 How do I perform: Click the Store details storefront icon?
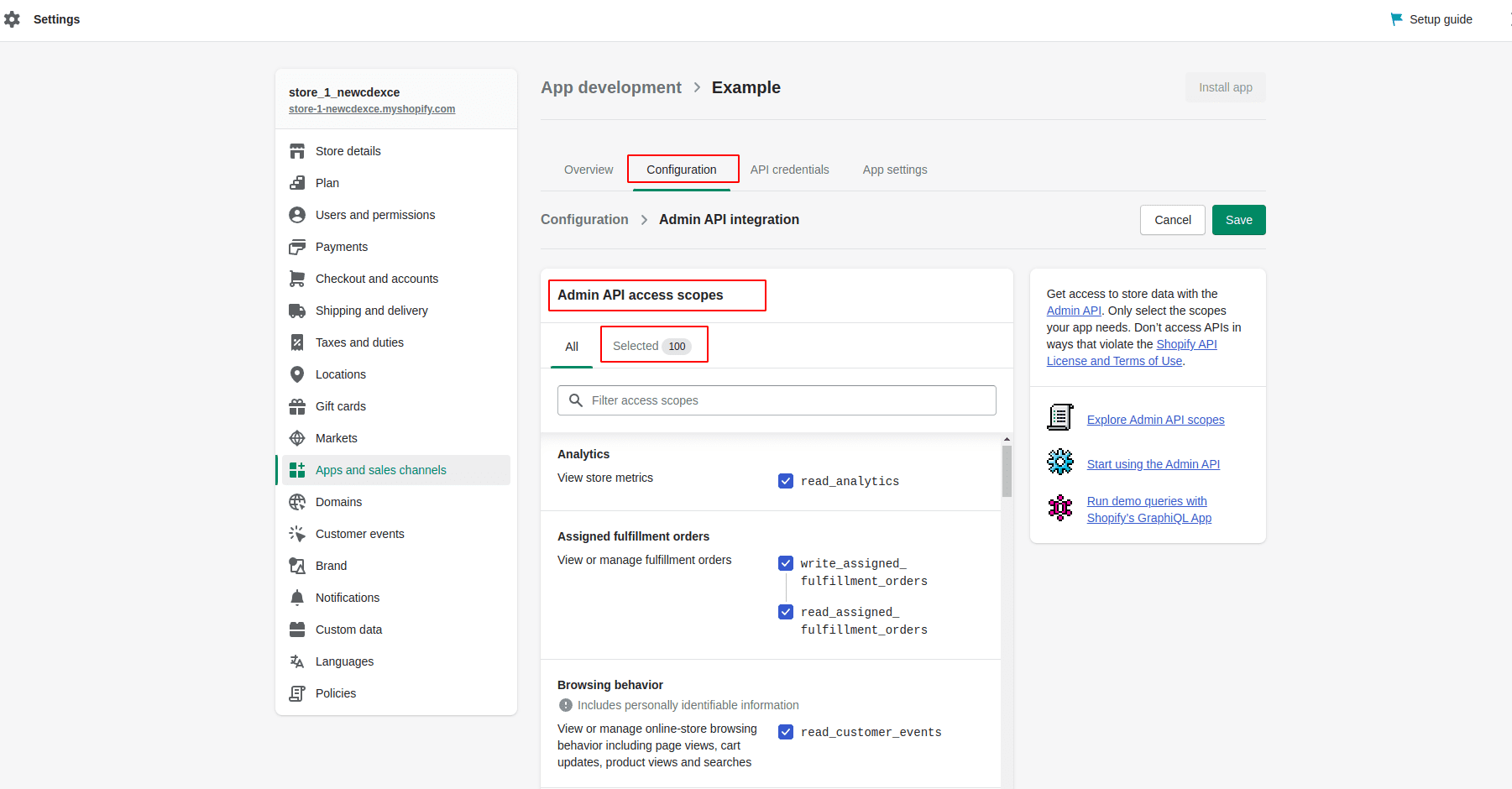297,151
